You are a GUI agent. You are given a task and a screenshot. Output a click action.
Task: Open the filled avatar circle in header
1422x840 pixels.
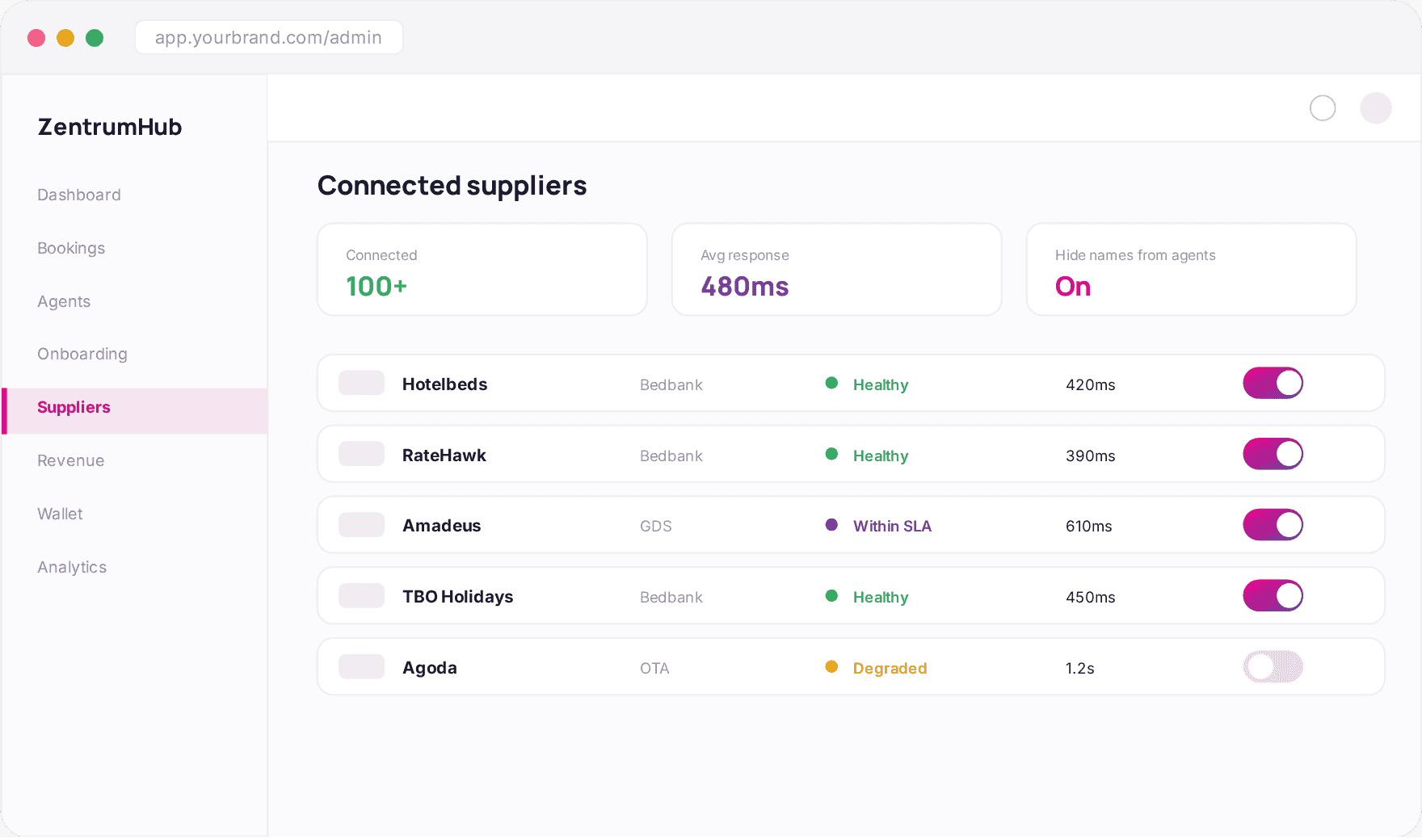click(x=1376, y=107)
